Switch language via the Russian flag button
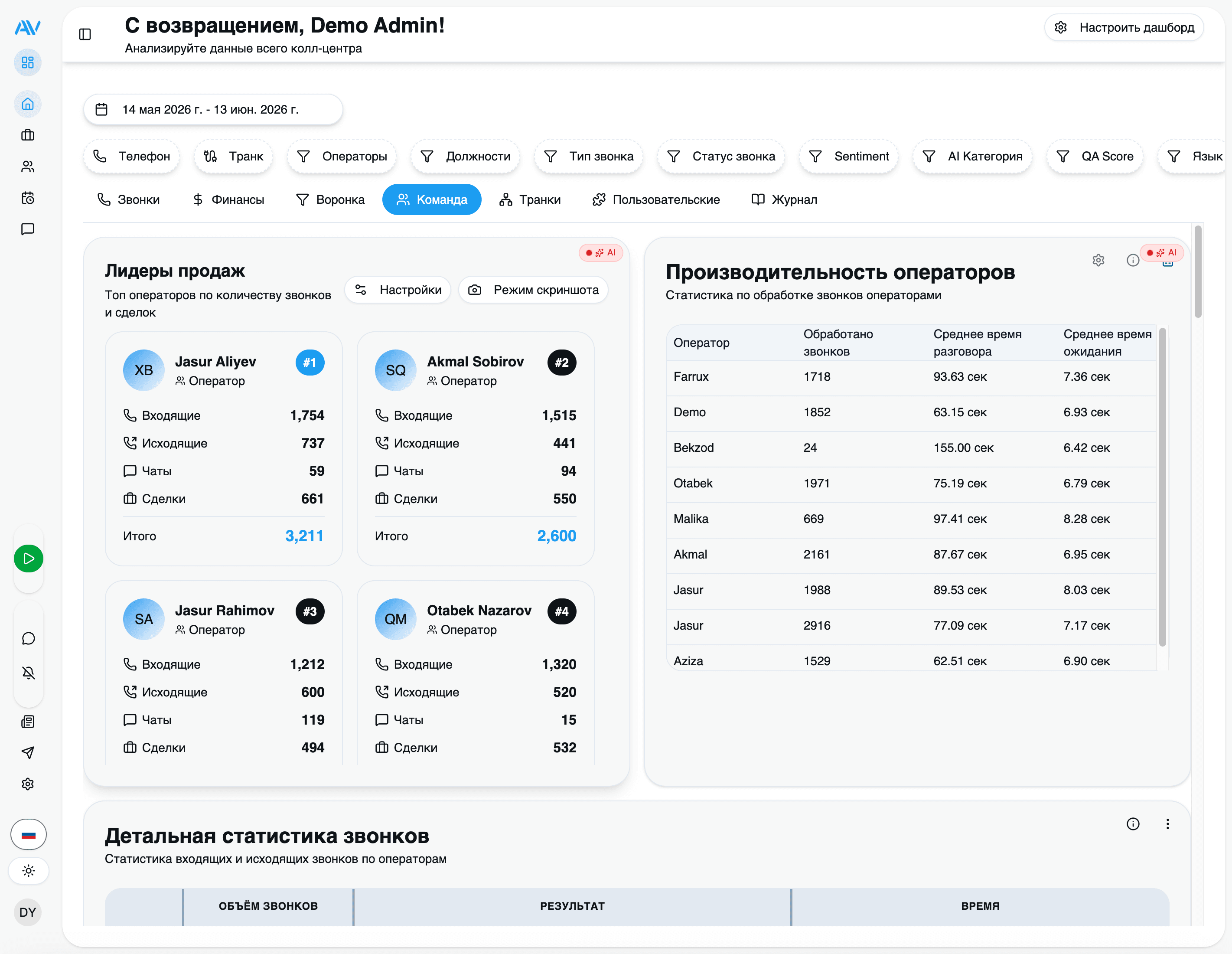1232x954 pixels. (28, 834)
